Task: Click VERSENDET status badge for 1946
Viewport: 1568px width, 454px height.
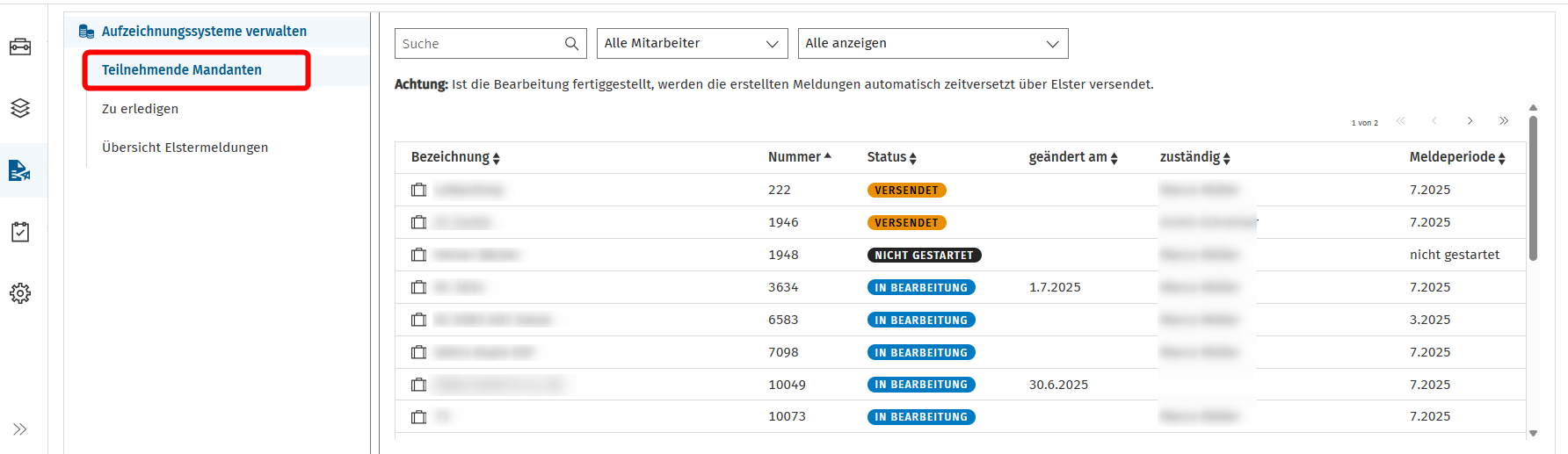Action: pyautogui.click(x=906, y=222)
